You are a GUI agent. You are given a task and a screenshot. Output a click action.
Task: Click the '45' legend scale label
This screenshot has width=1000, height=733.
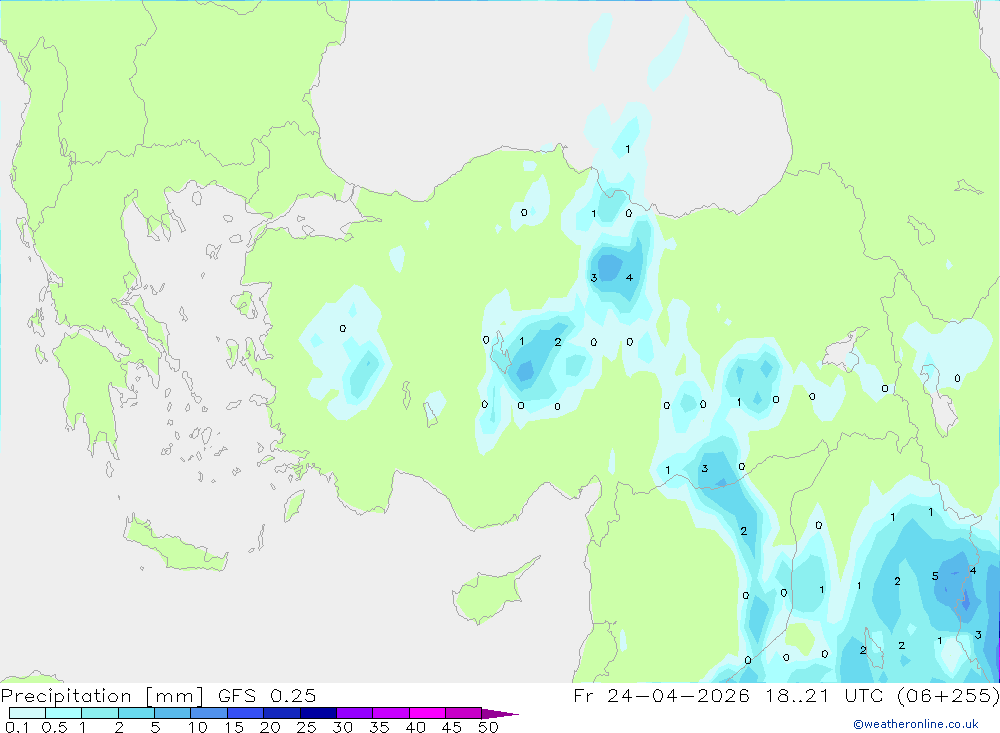tap(452, 727)
